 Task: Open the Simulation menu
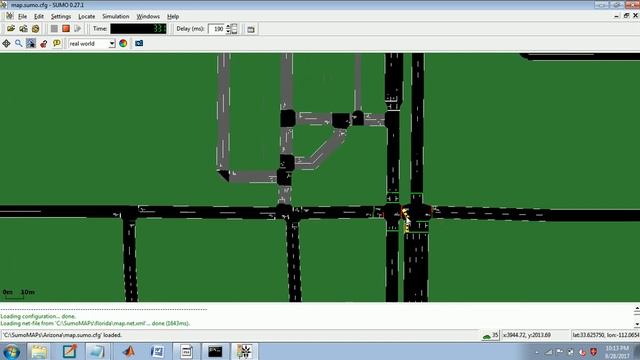coord(116,16)
